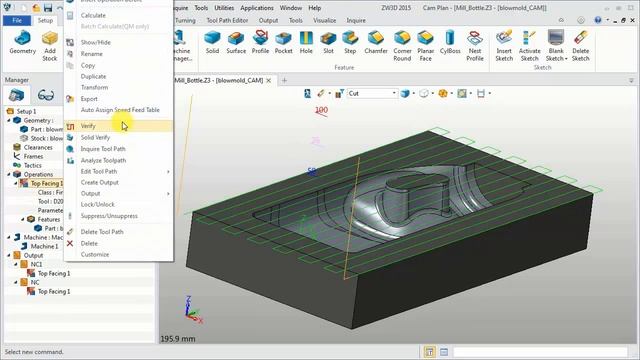This screenshot has height=360, width=640.
Task: Select the Pocket feature tool
Action: (283, 43)
